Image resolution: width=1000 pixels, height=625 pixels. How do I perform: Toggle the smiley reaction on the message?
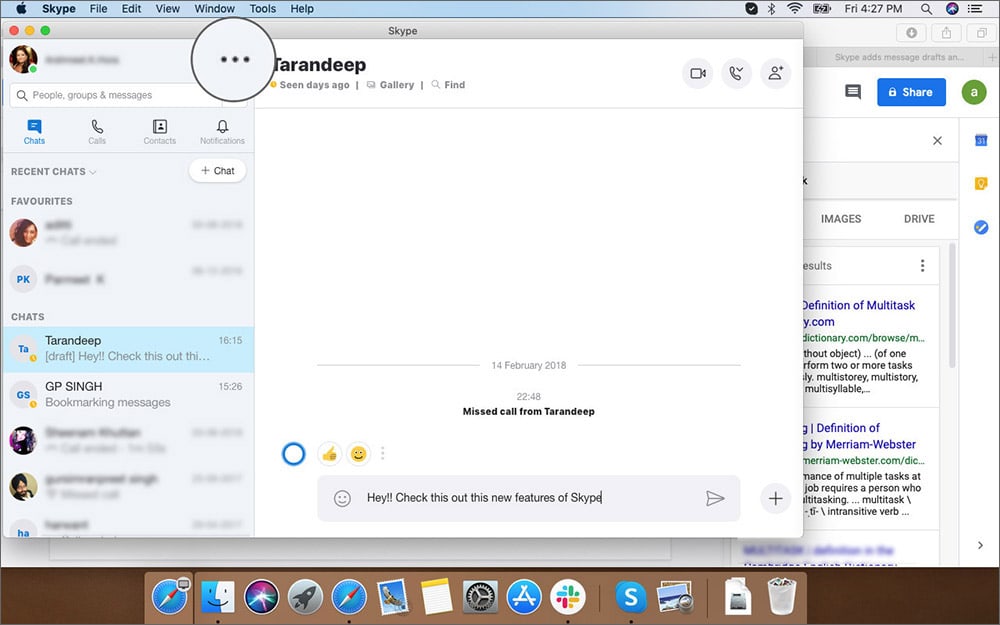point(358,453)
